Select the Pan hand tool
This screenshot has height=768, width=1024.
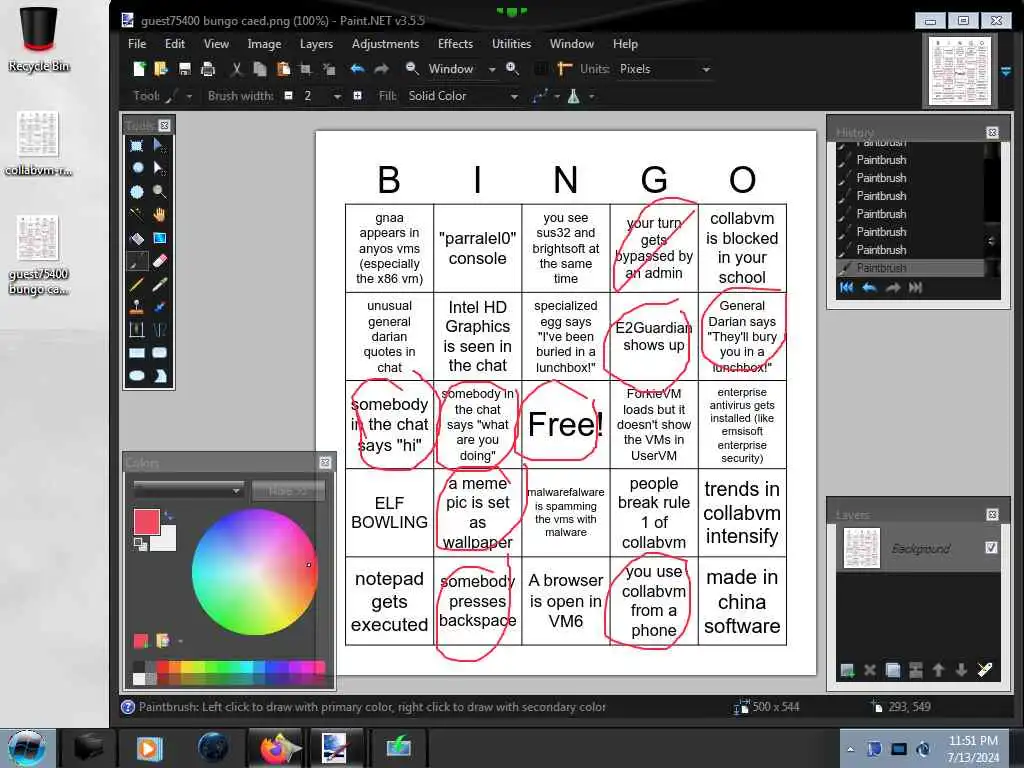pos(159,214)
